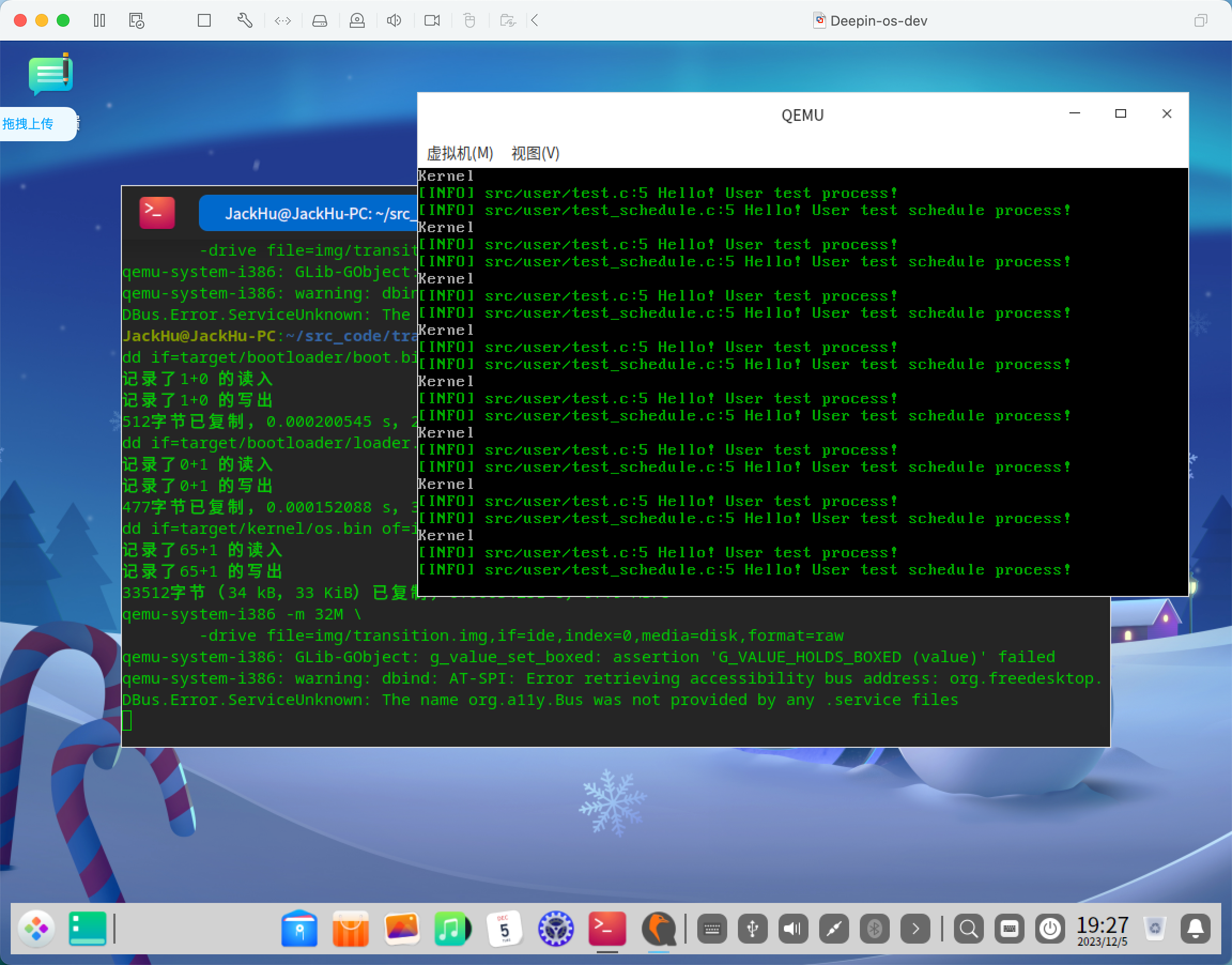Open the calendar showing 5 in dock

coord(504,928)
